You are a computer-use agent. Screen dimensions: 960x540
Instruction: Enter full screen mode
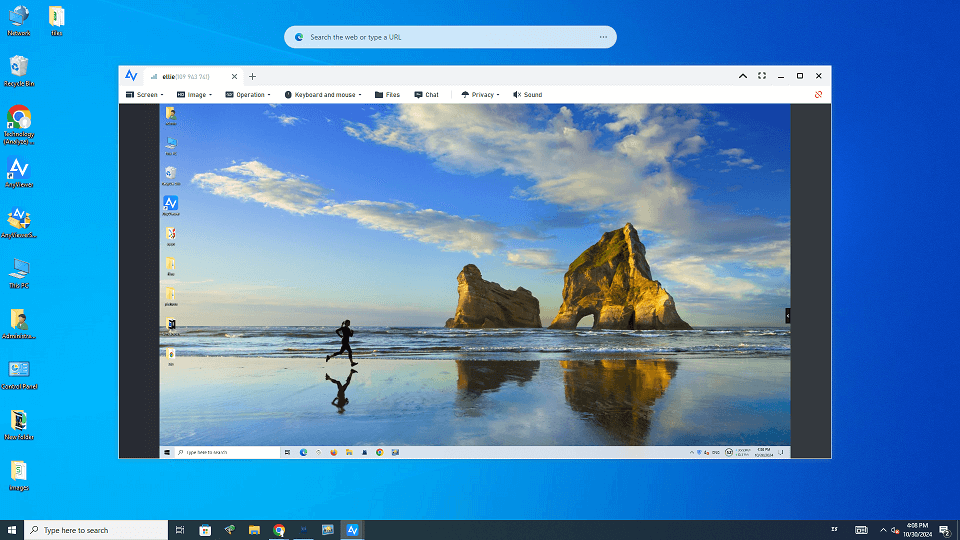click(762, 76)
